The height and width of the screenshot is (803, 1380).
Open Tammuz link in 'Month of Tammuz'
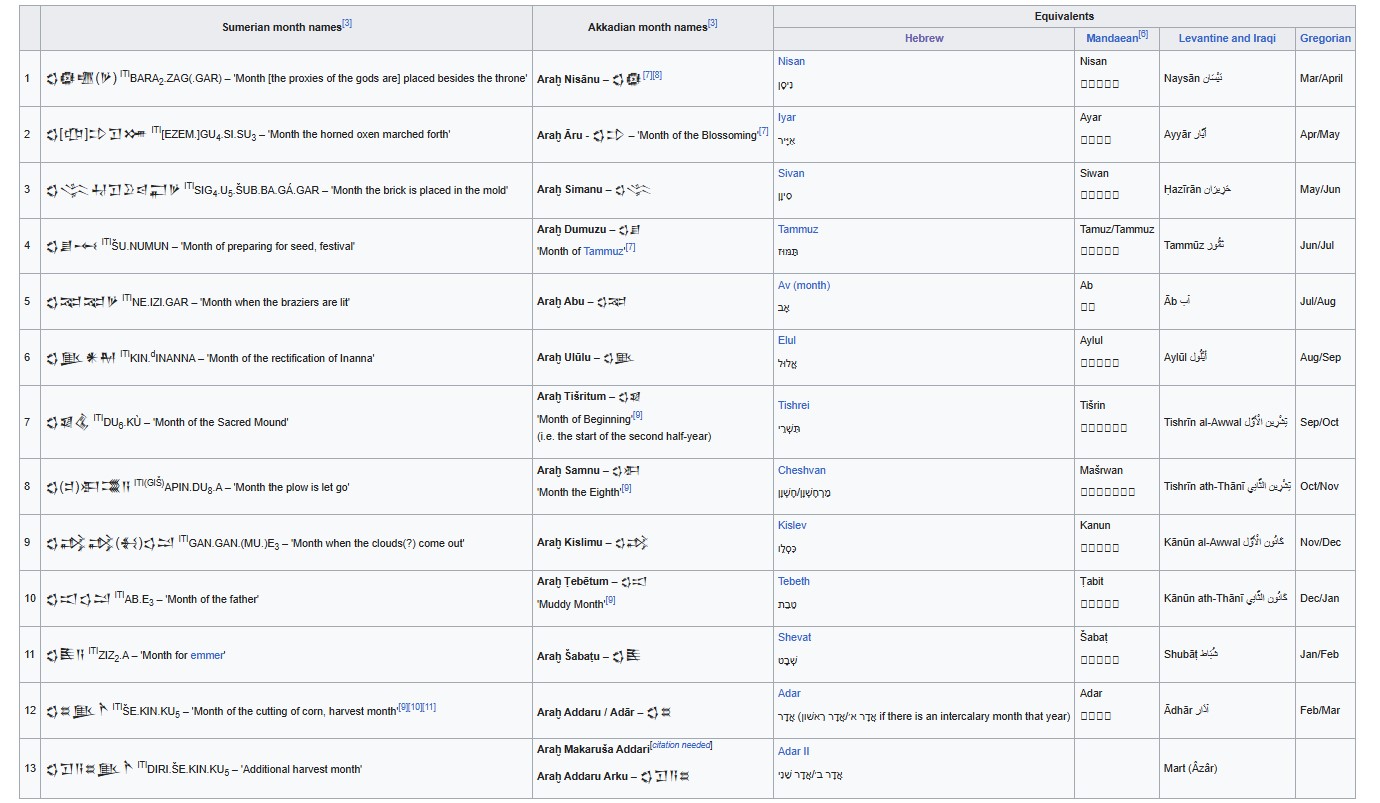pyautogui.click(x=604, y=251)
